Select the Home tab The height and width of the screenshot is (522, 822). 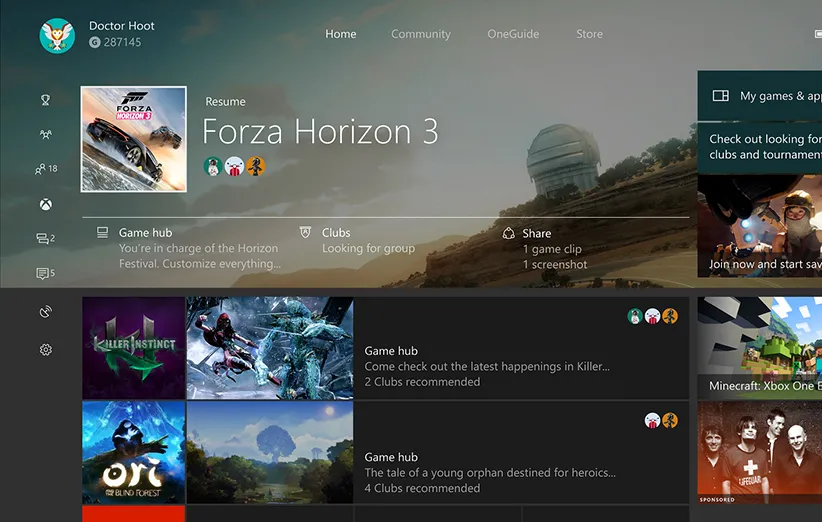[x=340, y=34]
